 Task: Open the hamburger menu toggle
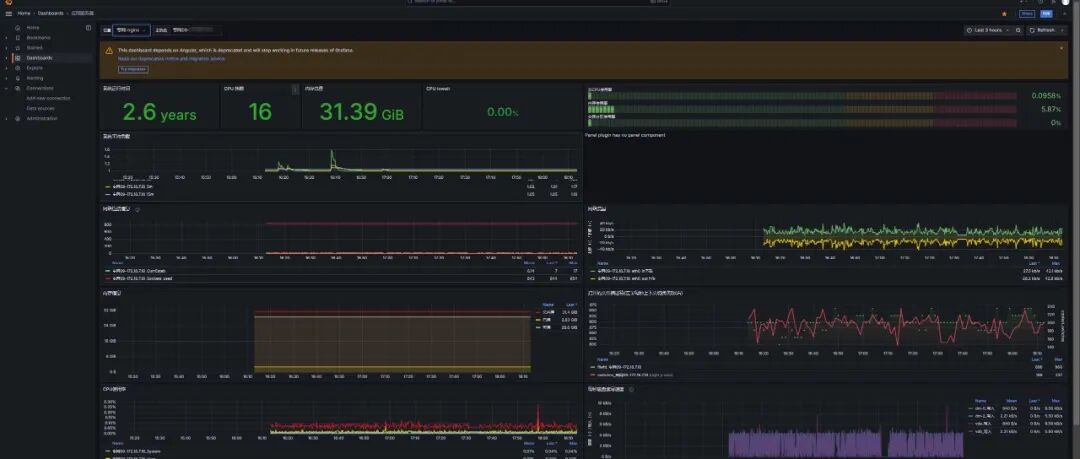tap(9, 13)
